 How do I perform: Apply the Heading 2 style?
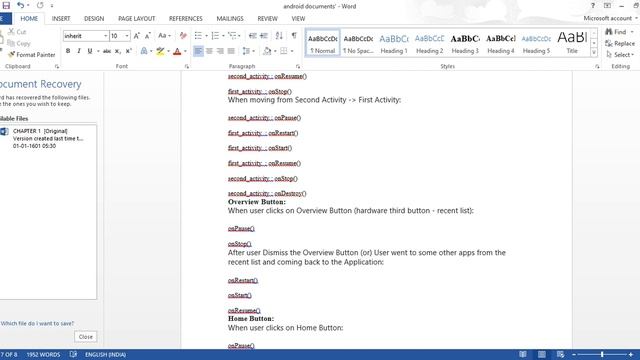(x=429, y=43)
